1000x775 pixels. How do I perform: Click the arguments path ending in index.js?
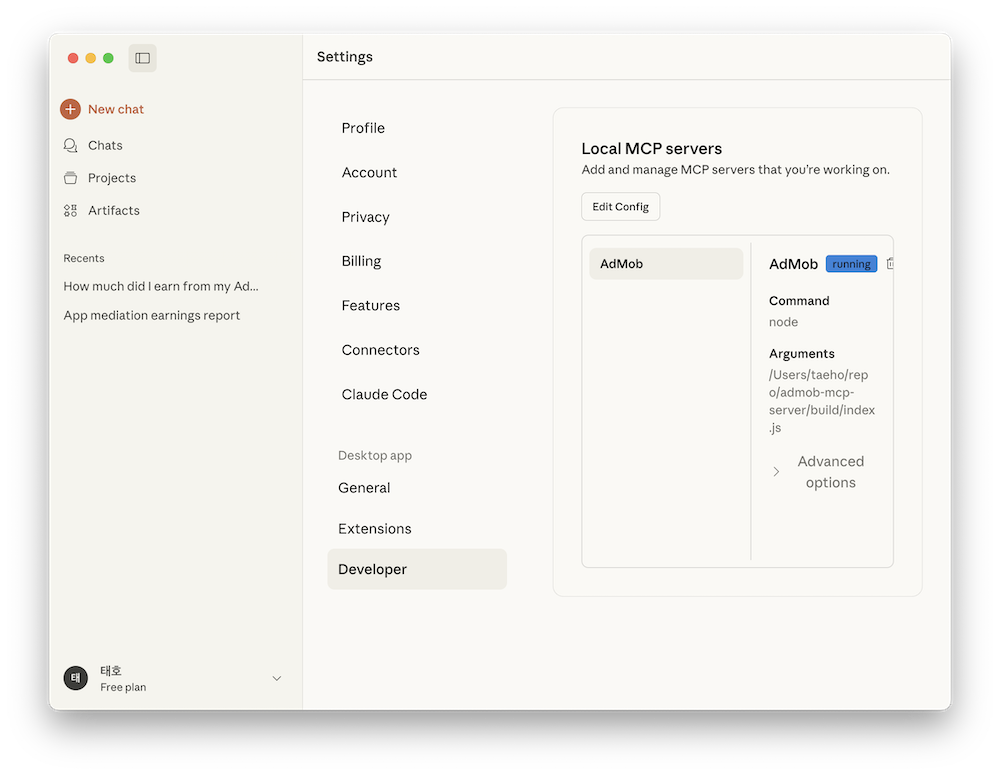point(821,401)
